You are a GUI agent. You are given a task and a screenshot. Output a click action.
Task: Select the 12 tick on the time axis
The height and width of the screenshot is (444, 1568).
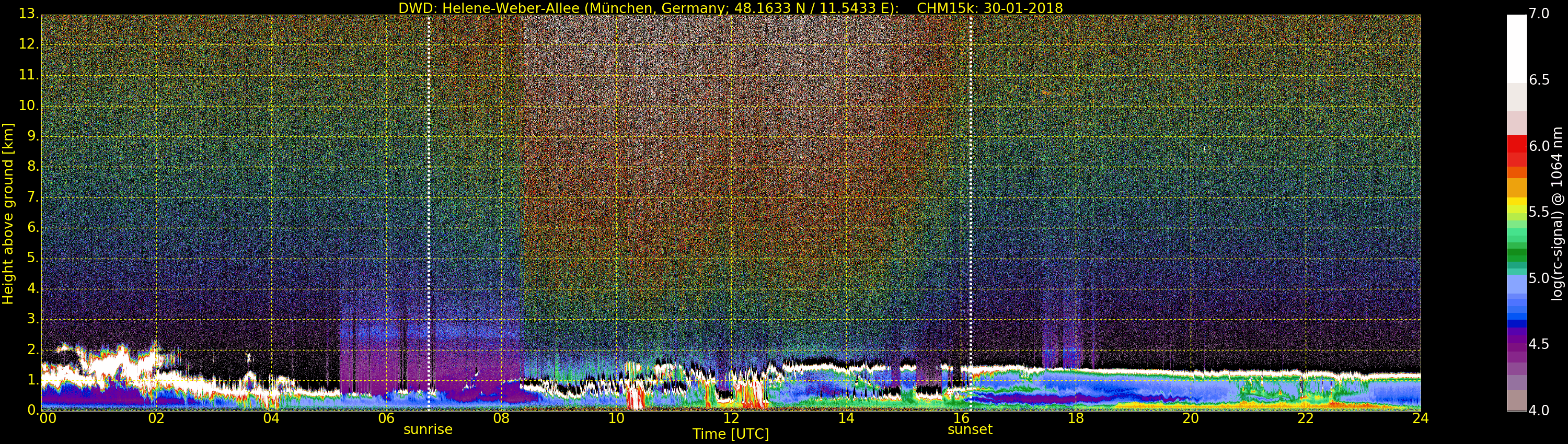tap(731, 418)
